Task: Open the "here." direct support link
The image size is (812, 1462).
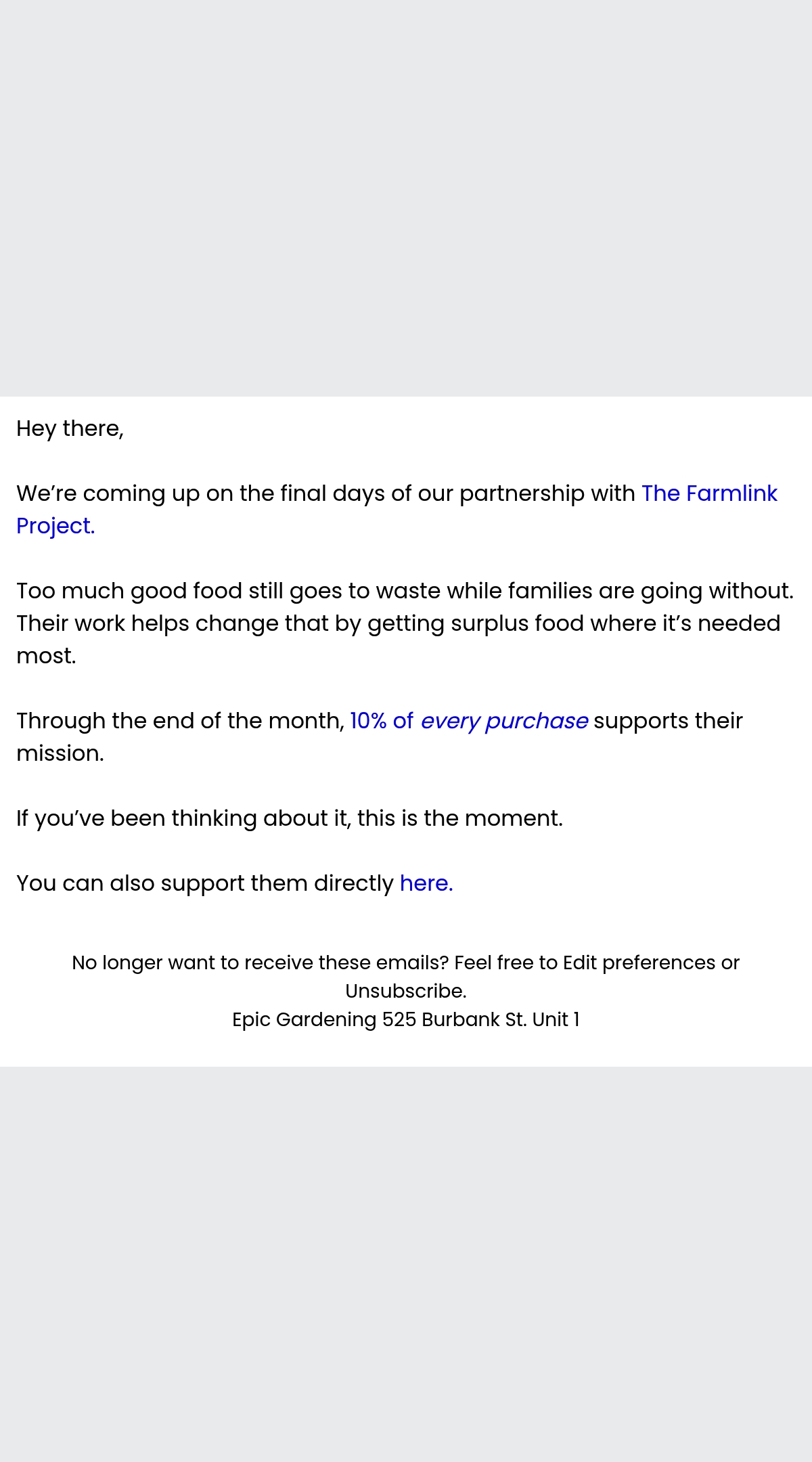Action: [x=426, y=883]
